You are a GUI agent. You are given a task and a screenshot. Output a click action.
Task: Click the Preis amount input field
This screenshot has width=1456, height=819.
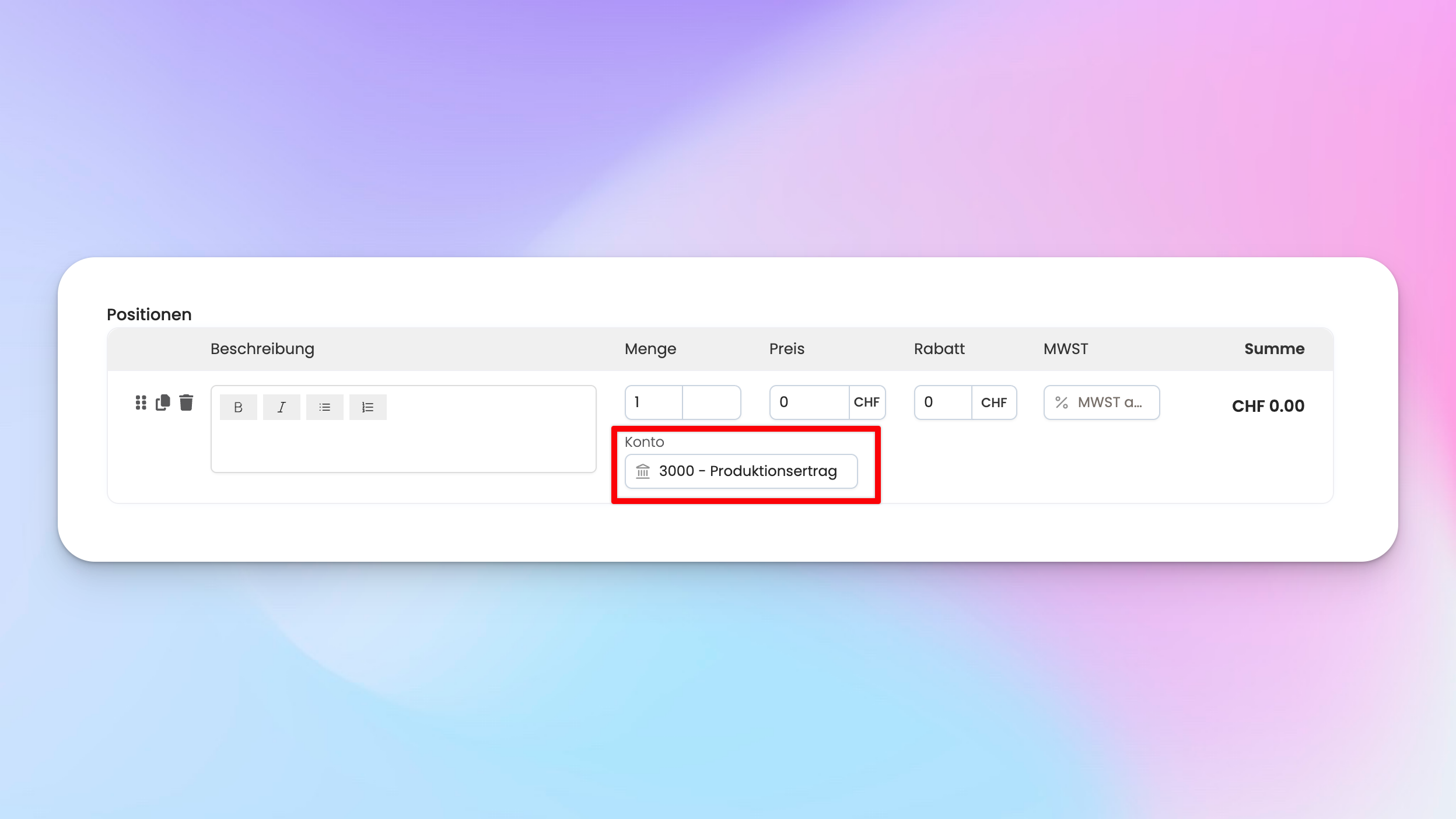pyautogui.click(x=810, y=402)
